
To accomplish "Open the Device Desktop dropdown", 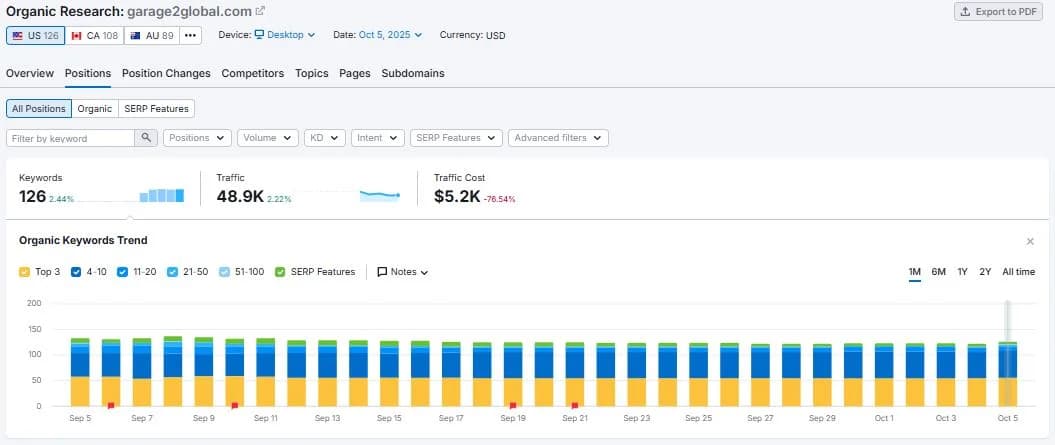I will (285, 35).
